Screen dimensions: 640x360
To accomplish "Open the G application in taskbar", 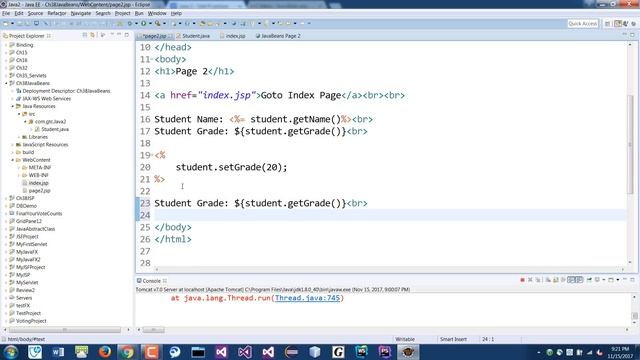I will (338, 352).
